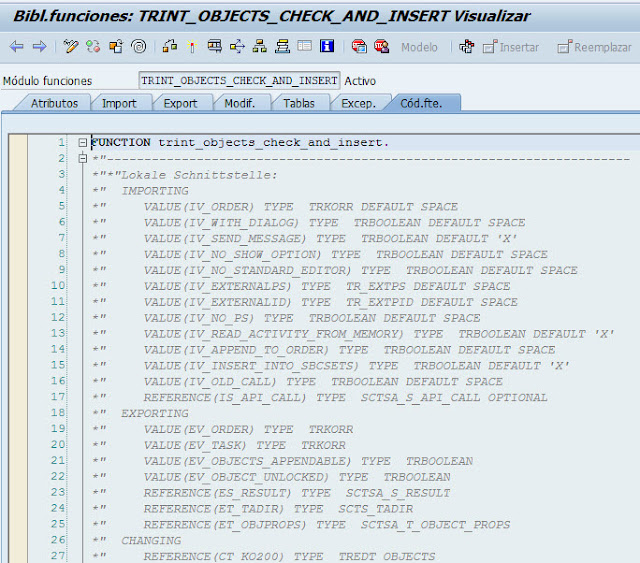Go back with the left arrow icon
Image resolution: width=640 pixels, height=563 pixels.
tap(16, 47)
